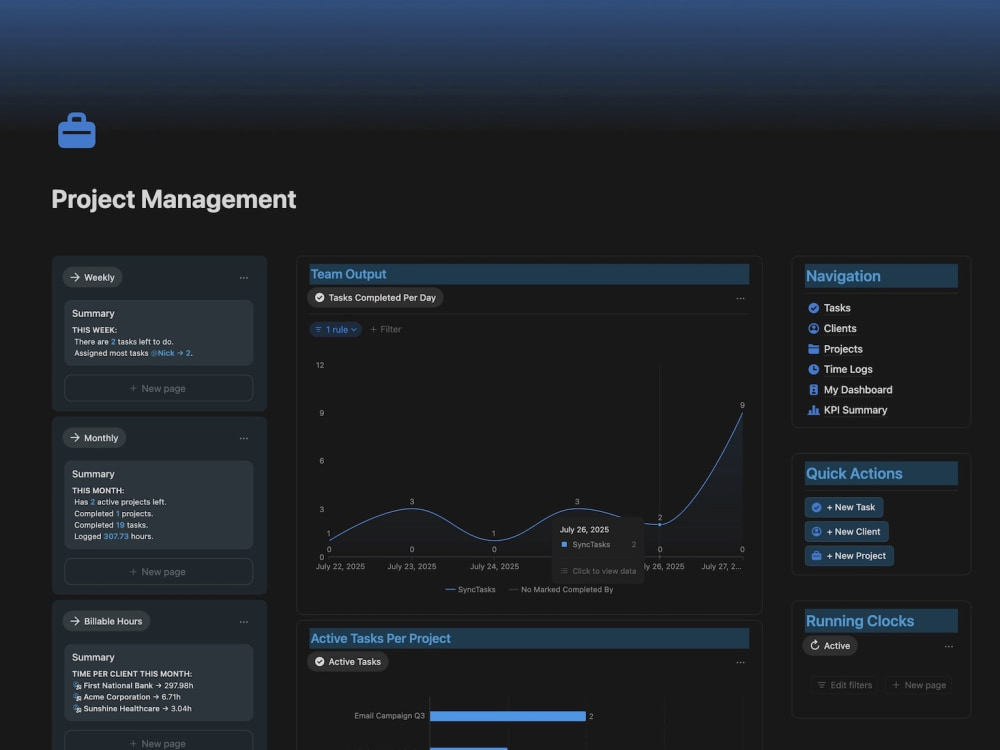Click New page under Billable Hours summary
The height and width of the screenshot is (750, 1000).
159,742
